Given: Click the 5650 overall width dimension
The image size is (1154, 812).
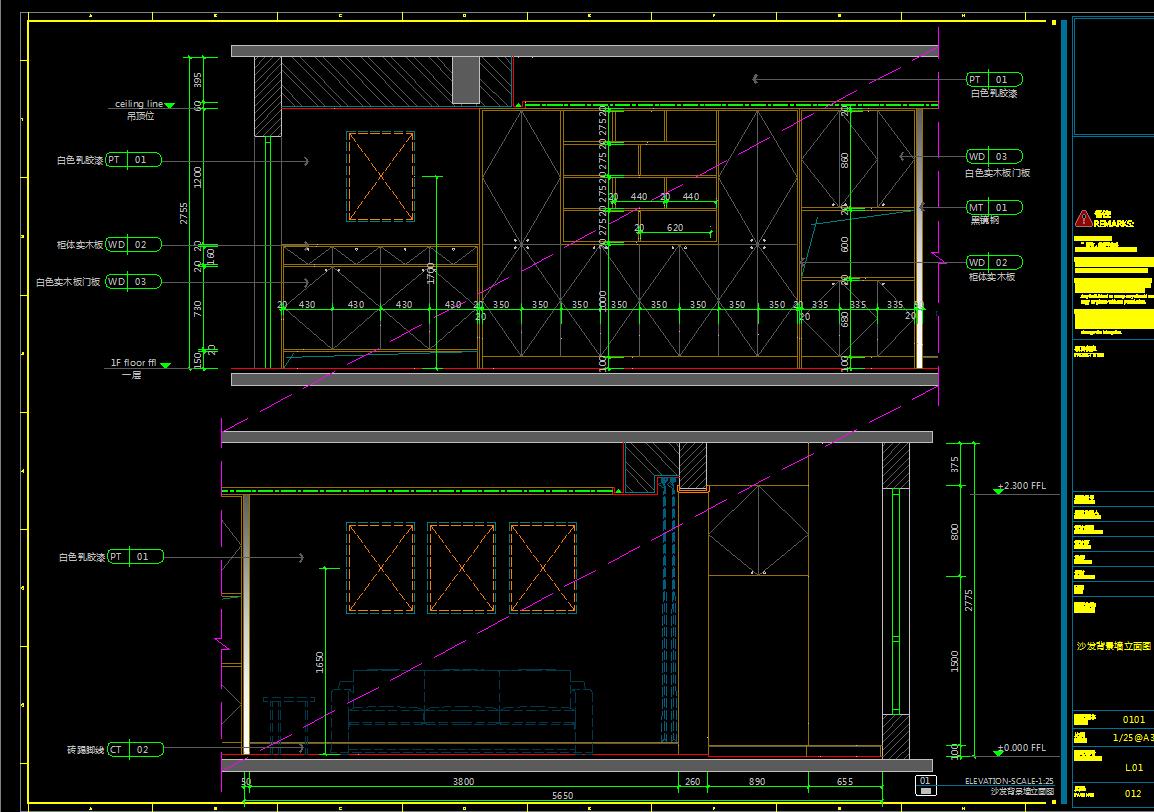Looking at the screenshot, I should (x=562, y=796).
